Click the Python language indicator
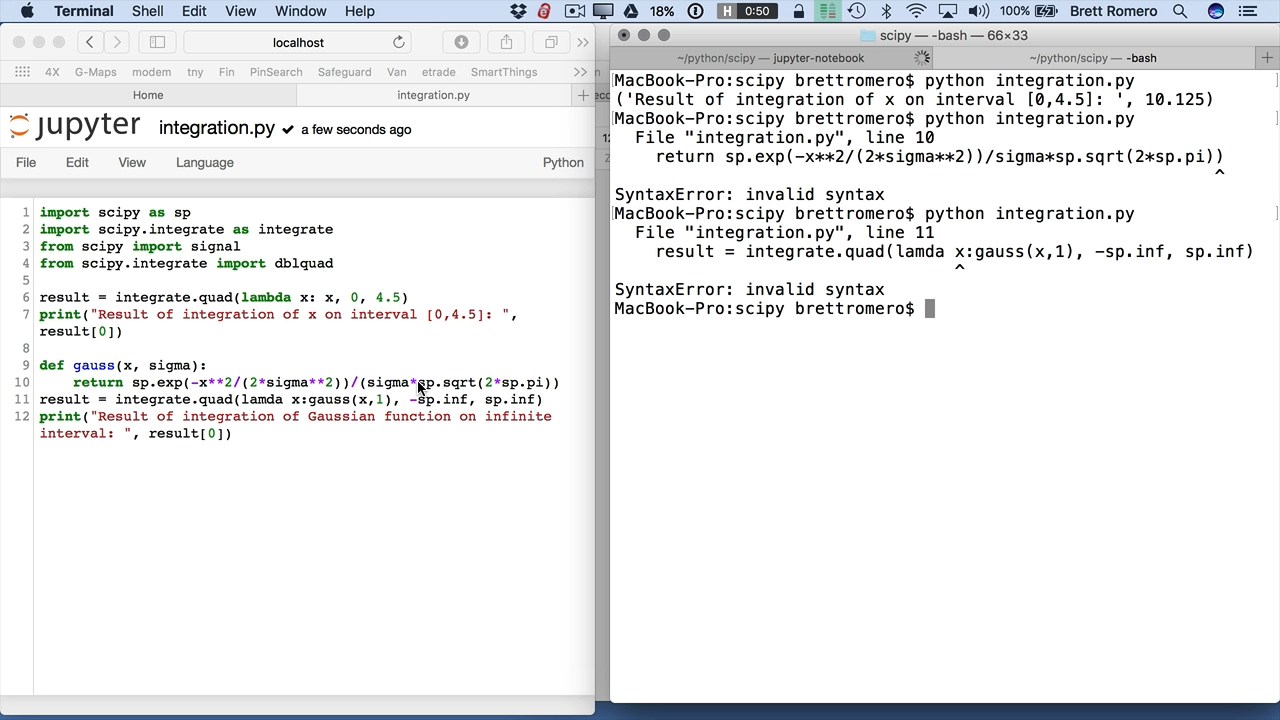Viewport: 1280px width, 720px height. pyautogui.click(x=563, y=162)
